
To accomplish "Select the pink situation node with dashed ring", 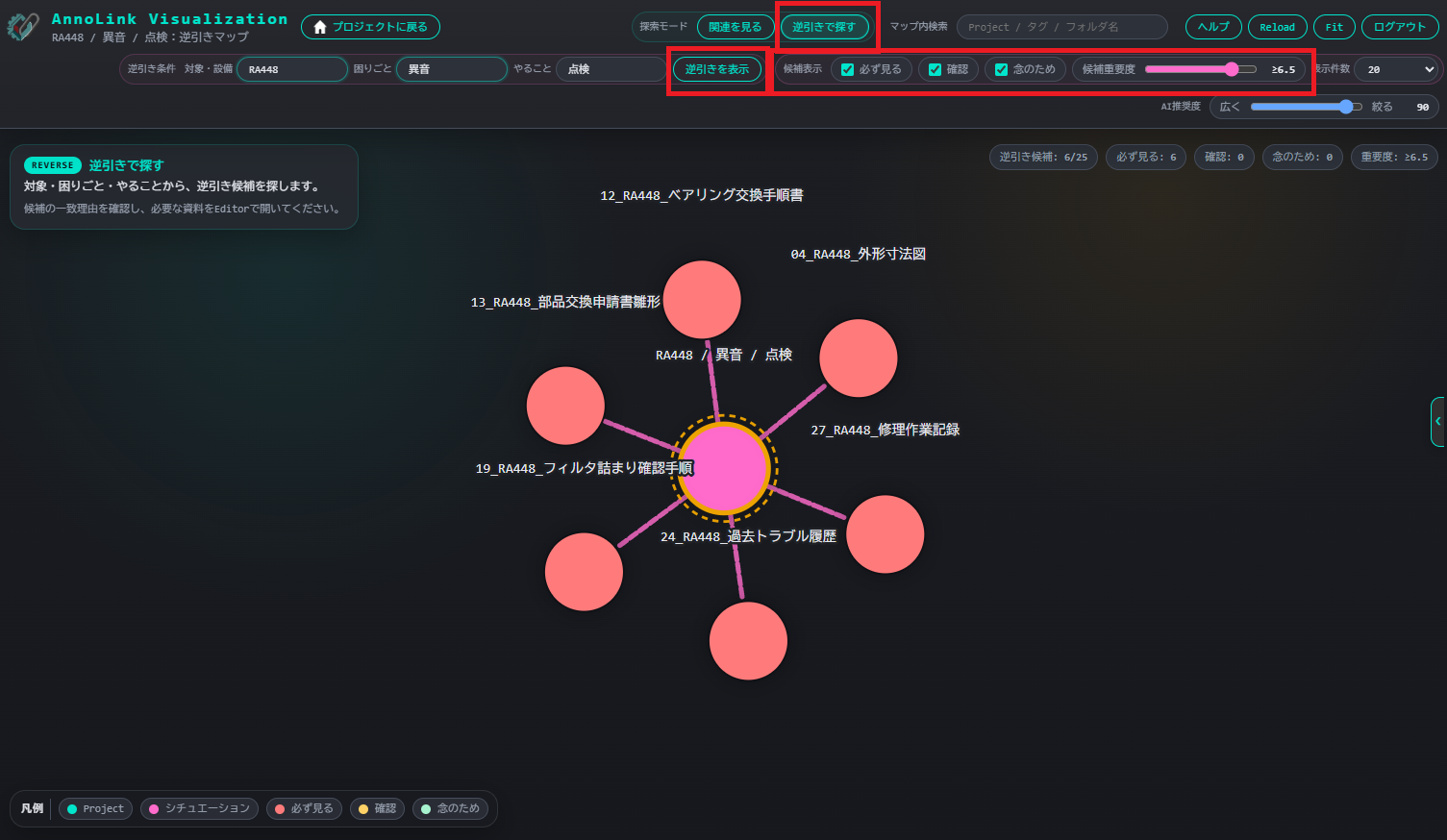I will coord(724,468).
